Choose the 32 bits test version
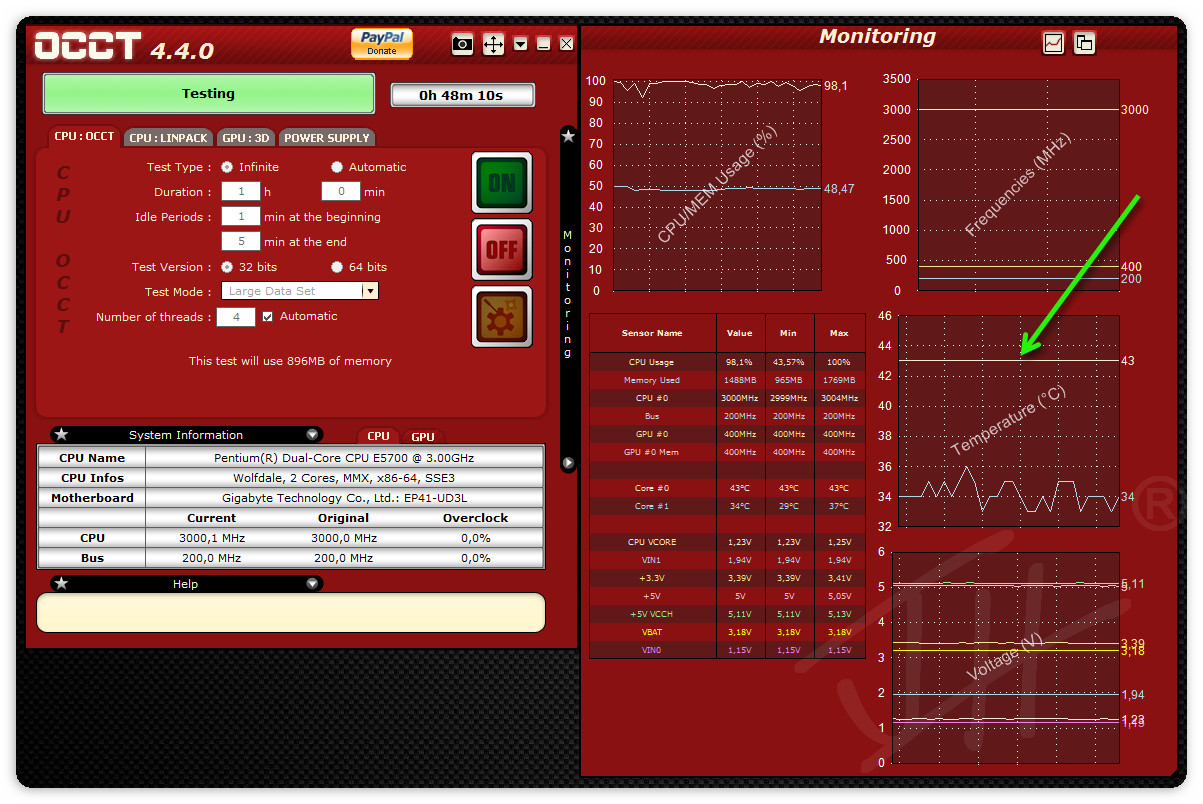The height and width of the screenshot is (804, 1203). [x=227, y=267]
